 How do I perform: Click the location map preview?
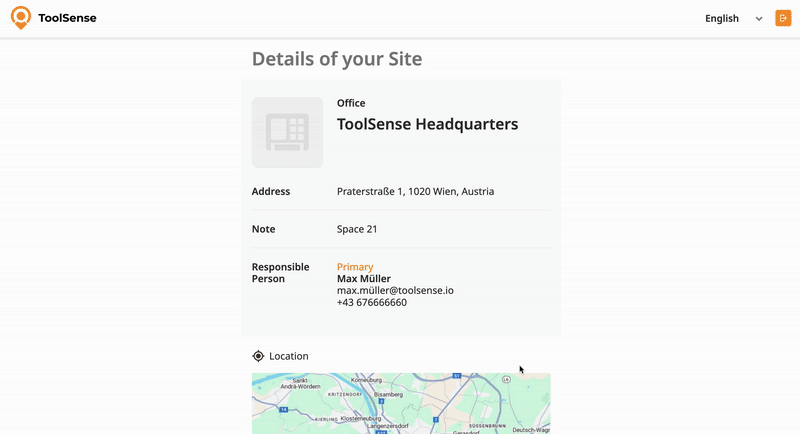point(401,403)
